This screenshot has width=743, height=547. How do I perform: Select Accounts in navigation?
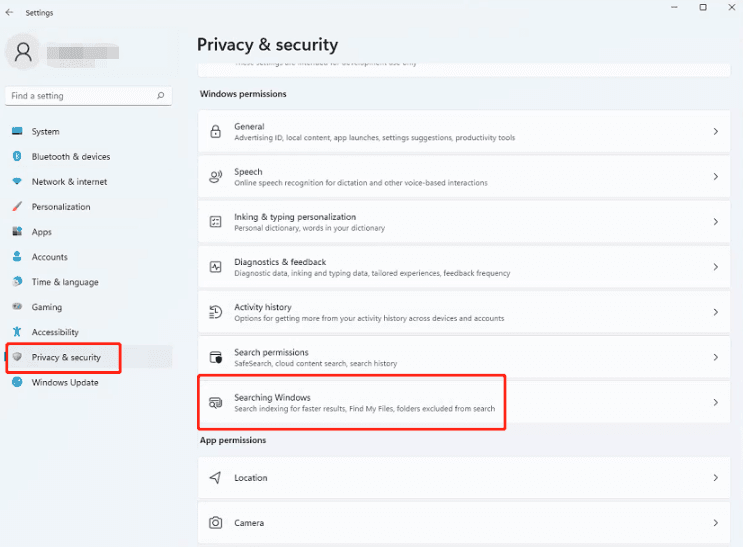(x=89, y=257)
